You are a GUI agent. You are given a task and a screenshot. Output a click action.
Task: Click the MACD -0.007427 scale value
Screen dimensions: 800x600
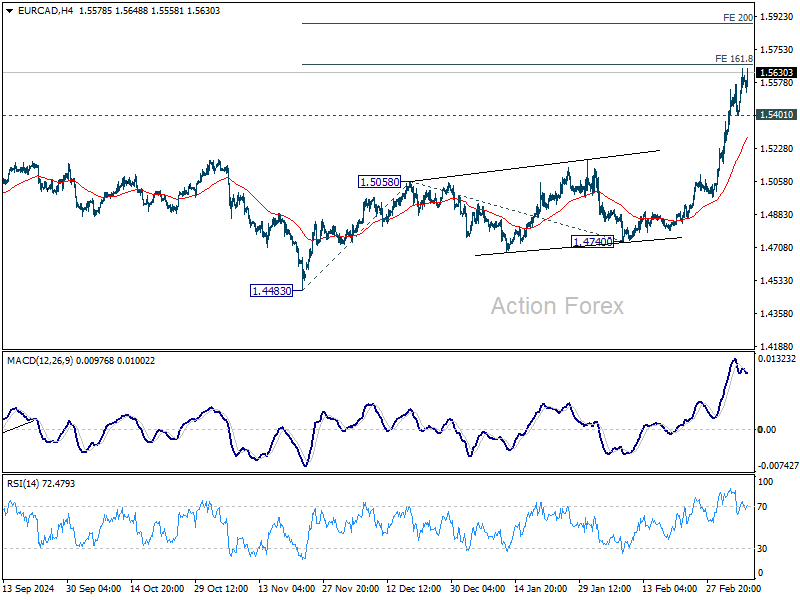[x=778, y=465]
